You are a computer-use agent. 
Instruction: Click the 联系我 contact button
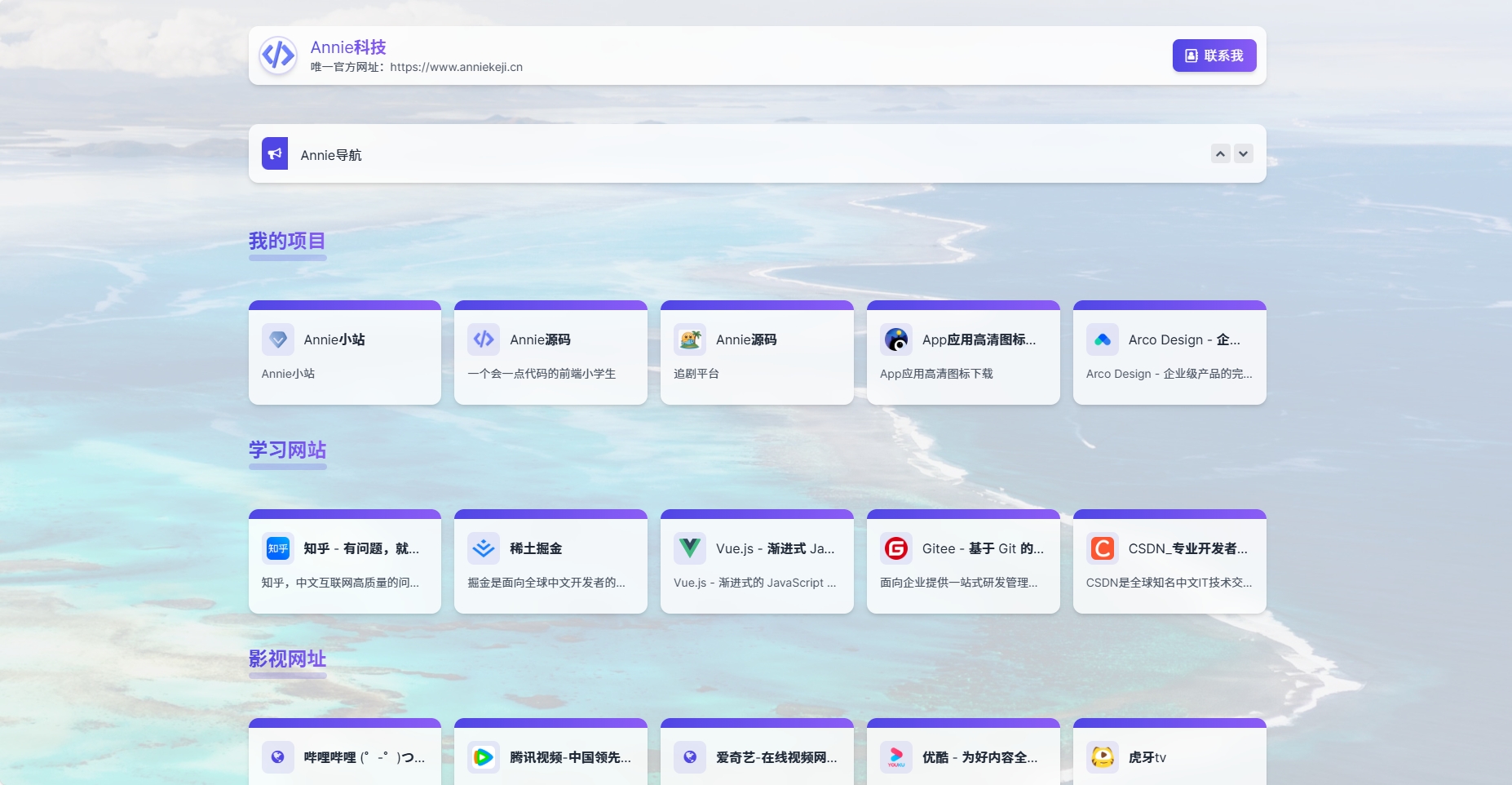click(1214, 55)
